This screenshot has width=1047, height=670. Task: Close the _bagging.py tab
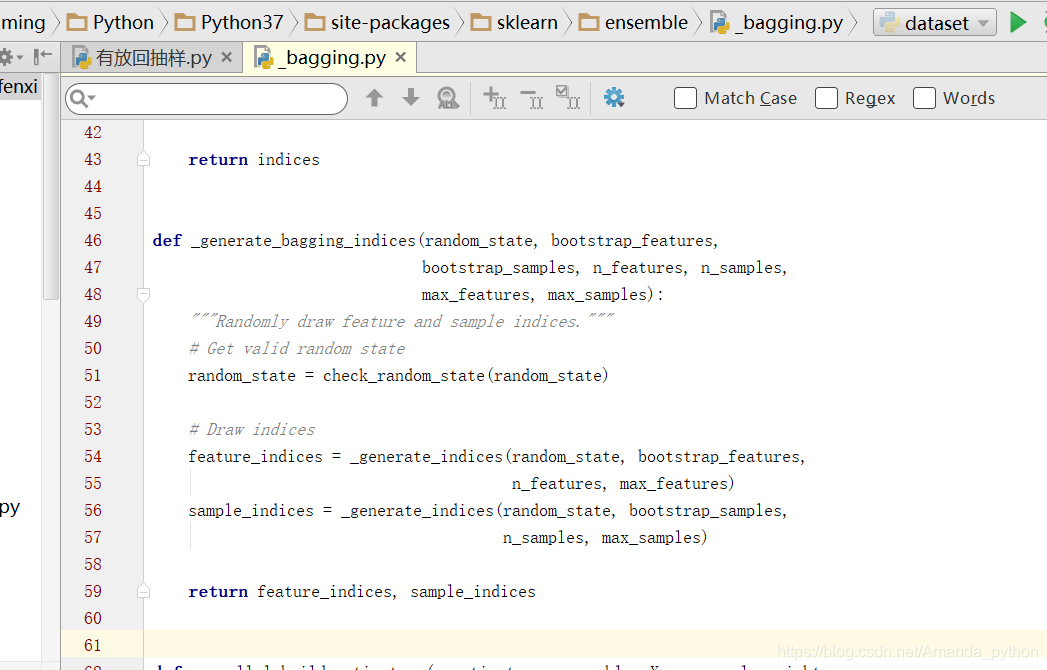point(401,57)
